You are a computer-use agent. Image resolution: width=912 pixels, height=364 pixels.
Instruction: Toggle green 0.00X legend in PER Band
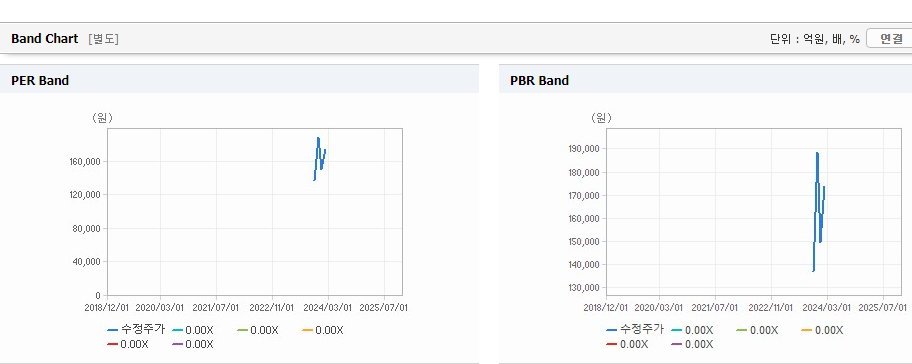[x=258, y=330]
